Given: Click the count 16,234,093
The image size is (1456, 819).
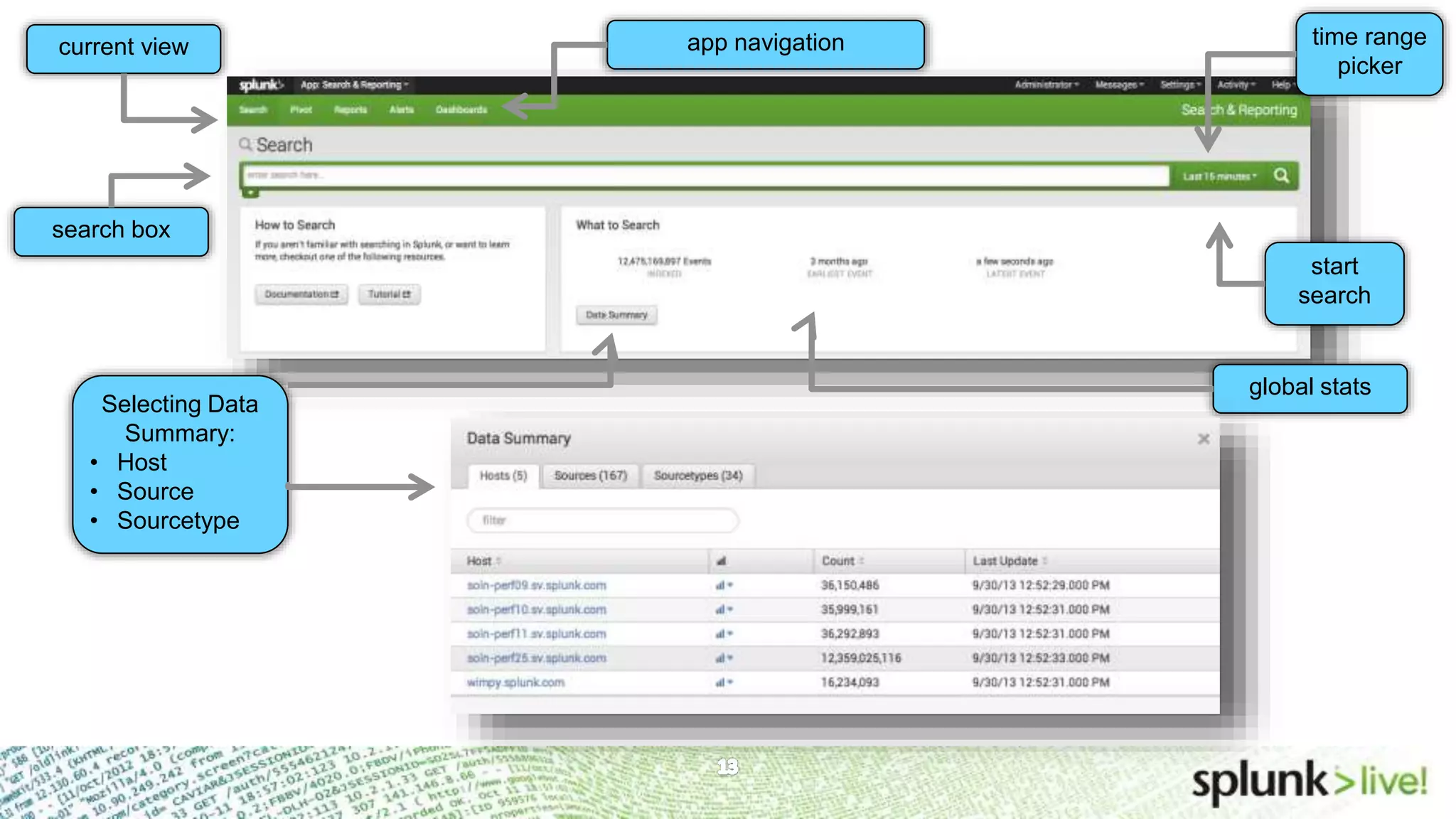Looking at the screenshot, I should pyautogui.click(x=850, y=682).
